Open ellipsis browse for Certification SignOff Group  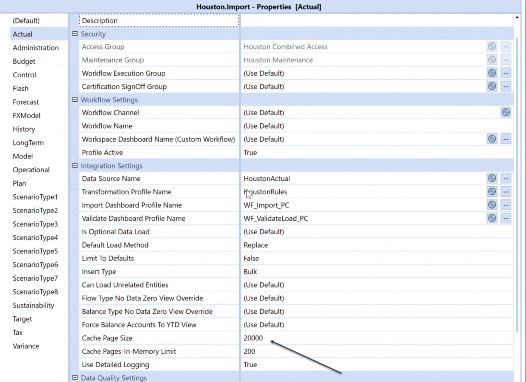point(506,87)
